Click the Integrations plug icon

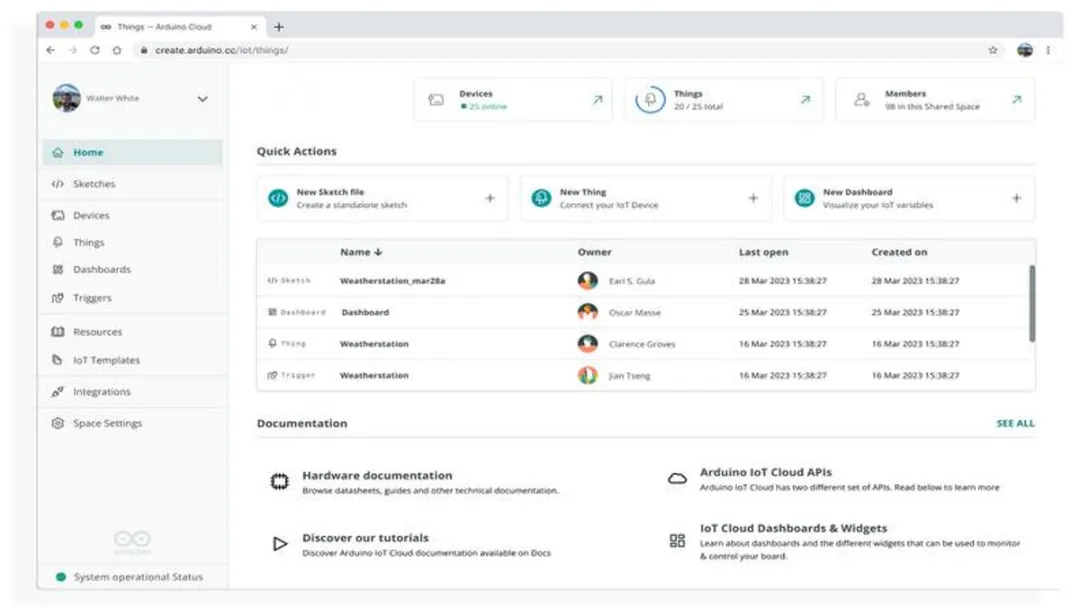[x=58, y=392]
